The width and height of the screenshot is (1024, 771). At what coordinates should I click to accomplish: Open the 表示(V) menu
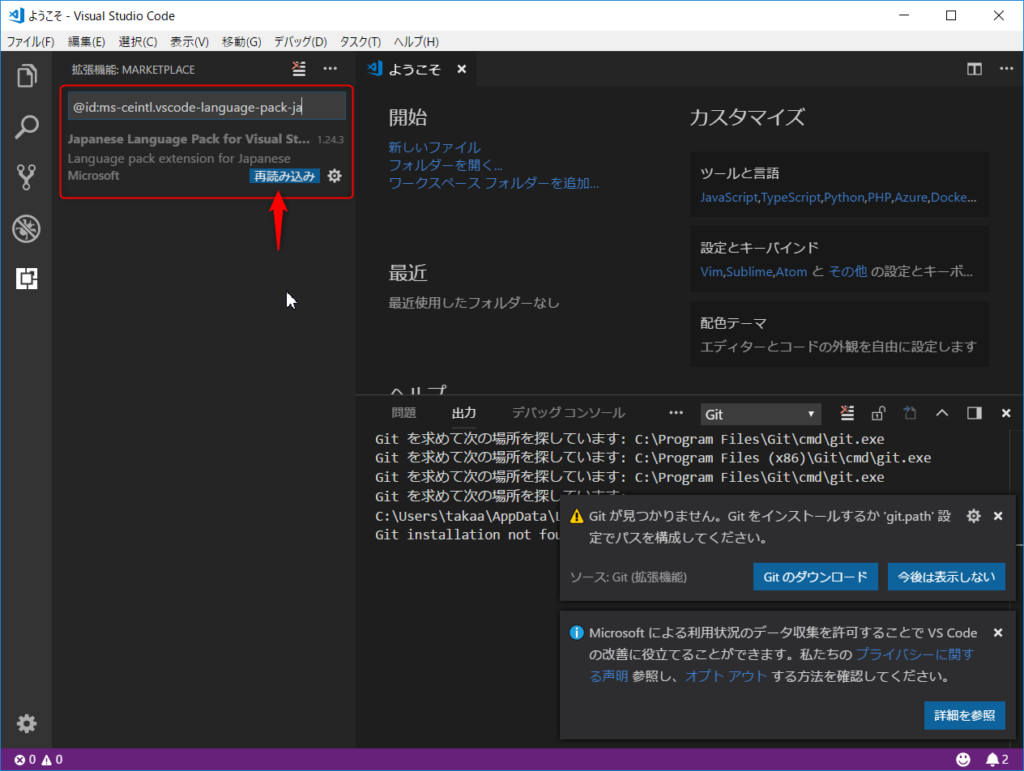[189, 42]
